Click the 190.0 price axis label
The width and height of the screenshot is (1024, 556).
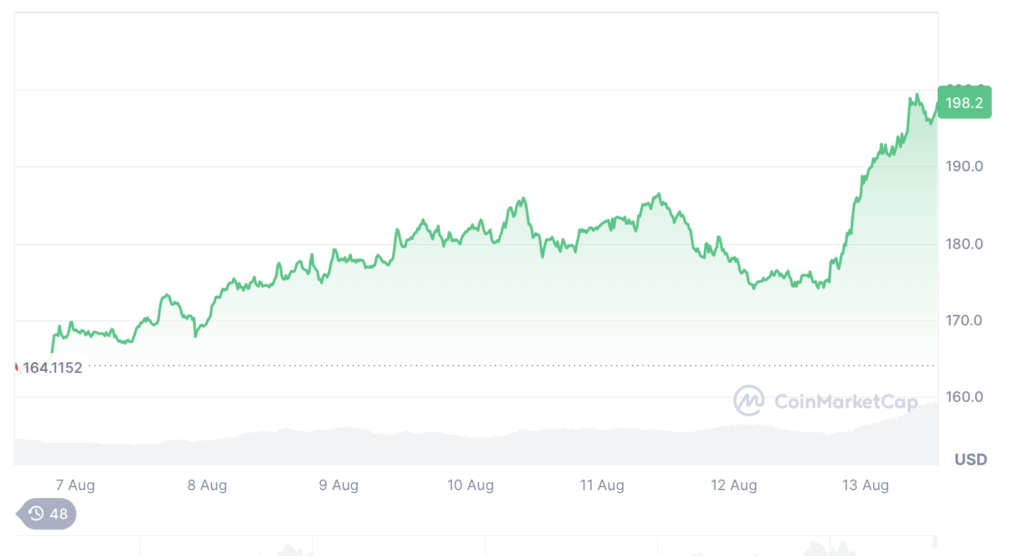click(964, 167)
